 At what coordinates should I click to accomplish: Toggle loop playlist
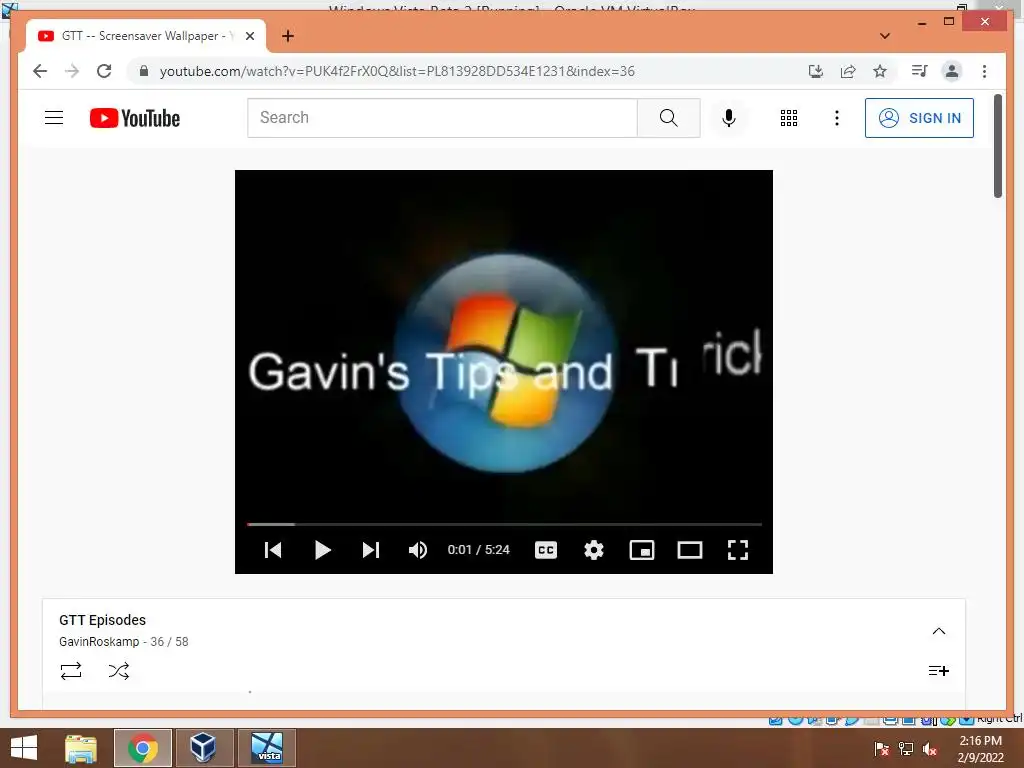coord(71,671)
